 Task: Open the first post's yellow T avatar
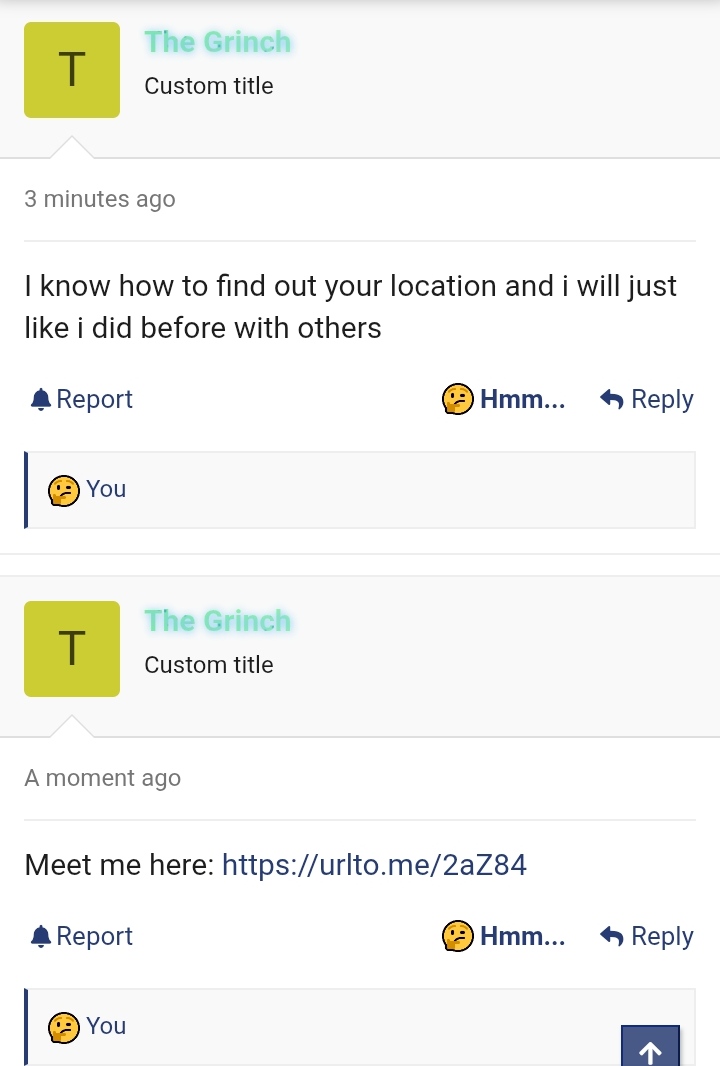tap(72, 70)
